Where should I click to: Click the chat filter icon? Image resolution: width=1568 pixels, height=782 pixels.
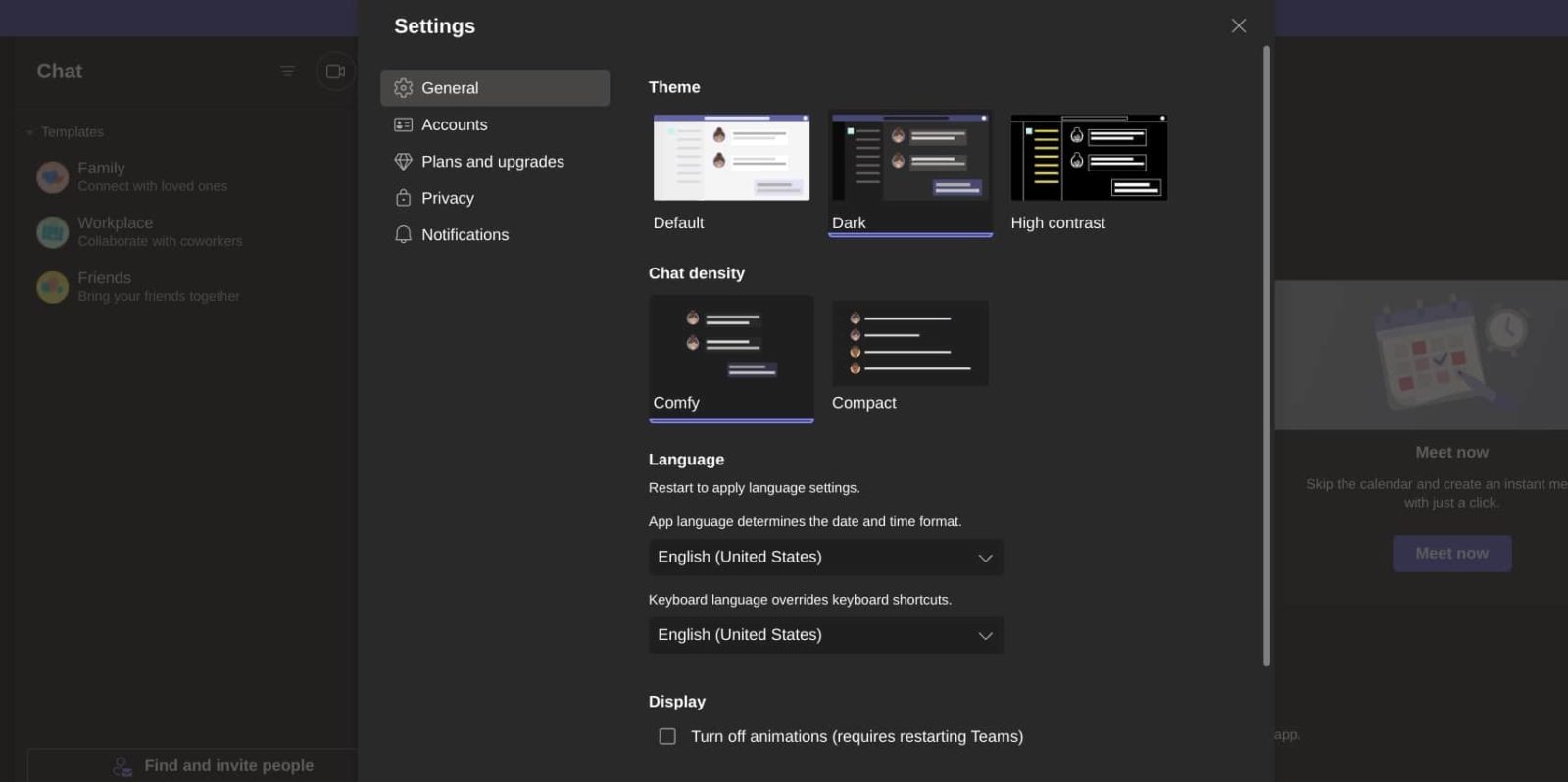coord(287,71)
